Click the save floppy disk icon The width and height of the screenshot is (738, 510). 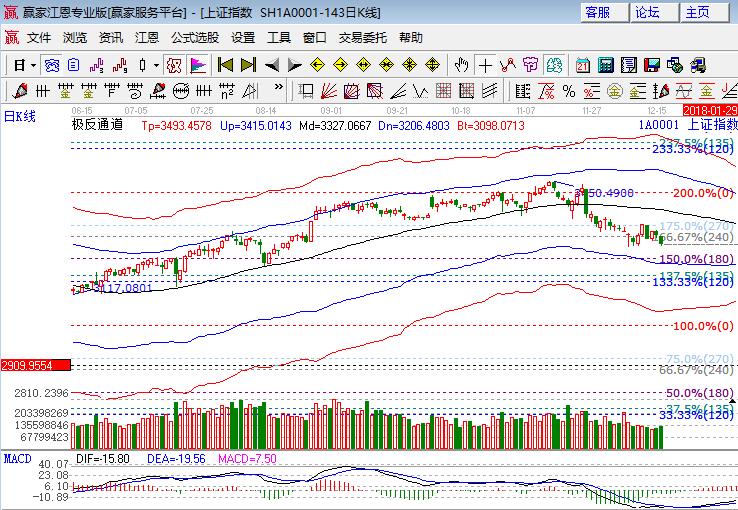point(652,65)
